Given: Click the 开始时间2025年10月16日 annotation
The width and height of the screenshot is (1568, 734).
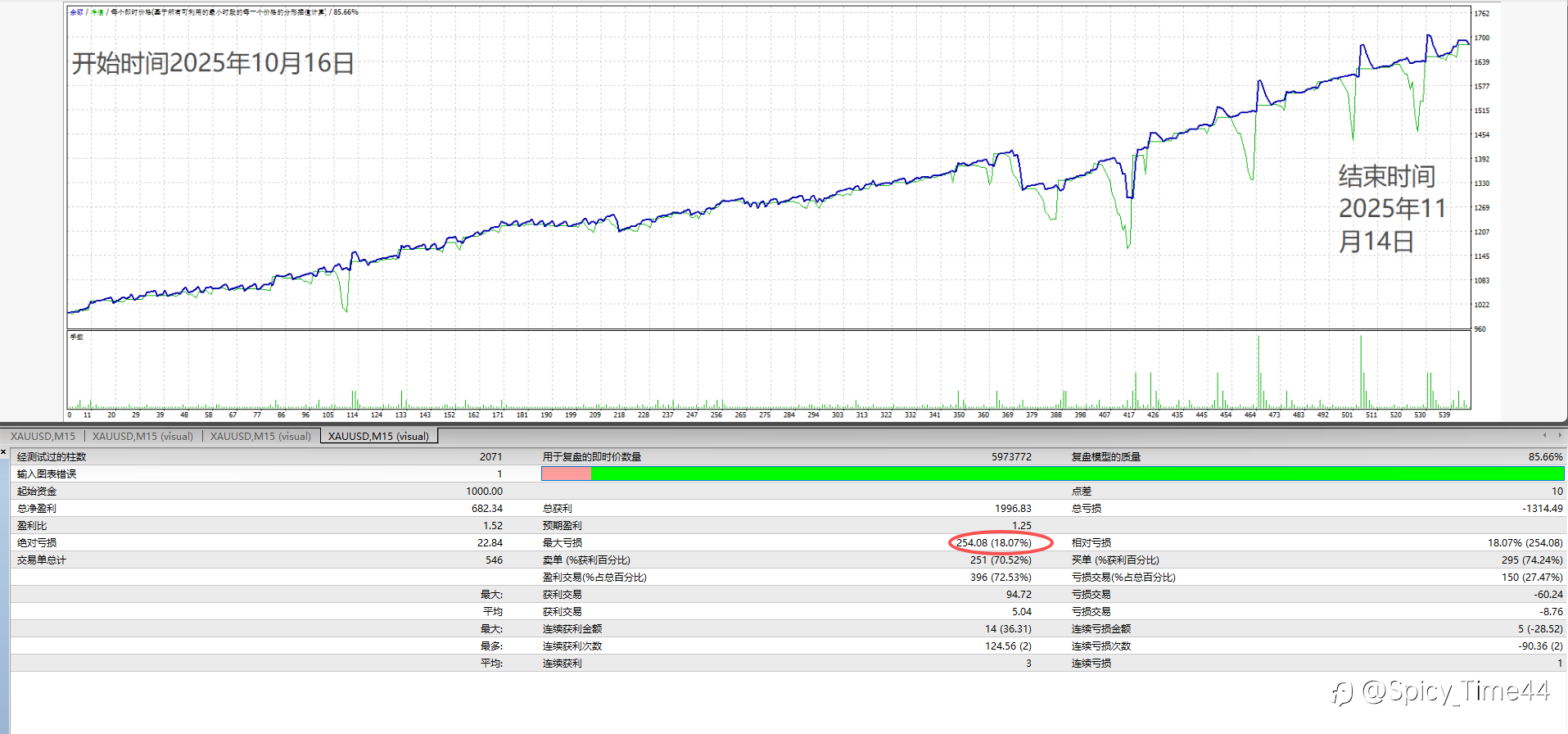Looking at the screenshot, I should (213, 63).
